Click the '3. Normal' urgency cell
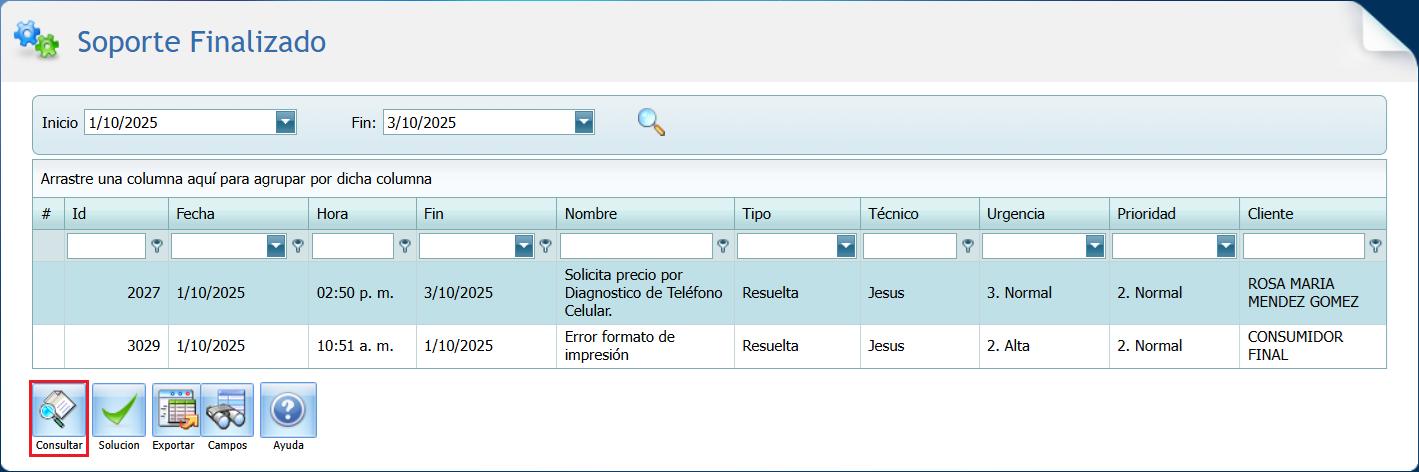The height and width of the screenshot is (472, 1419). coord(1043,293)
